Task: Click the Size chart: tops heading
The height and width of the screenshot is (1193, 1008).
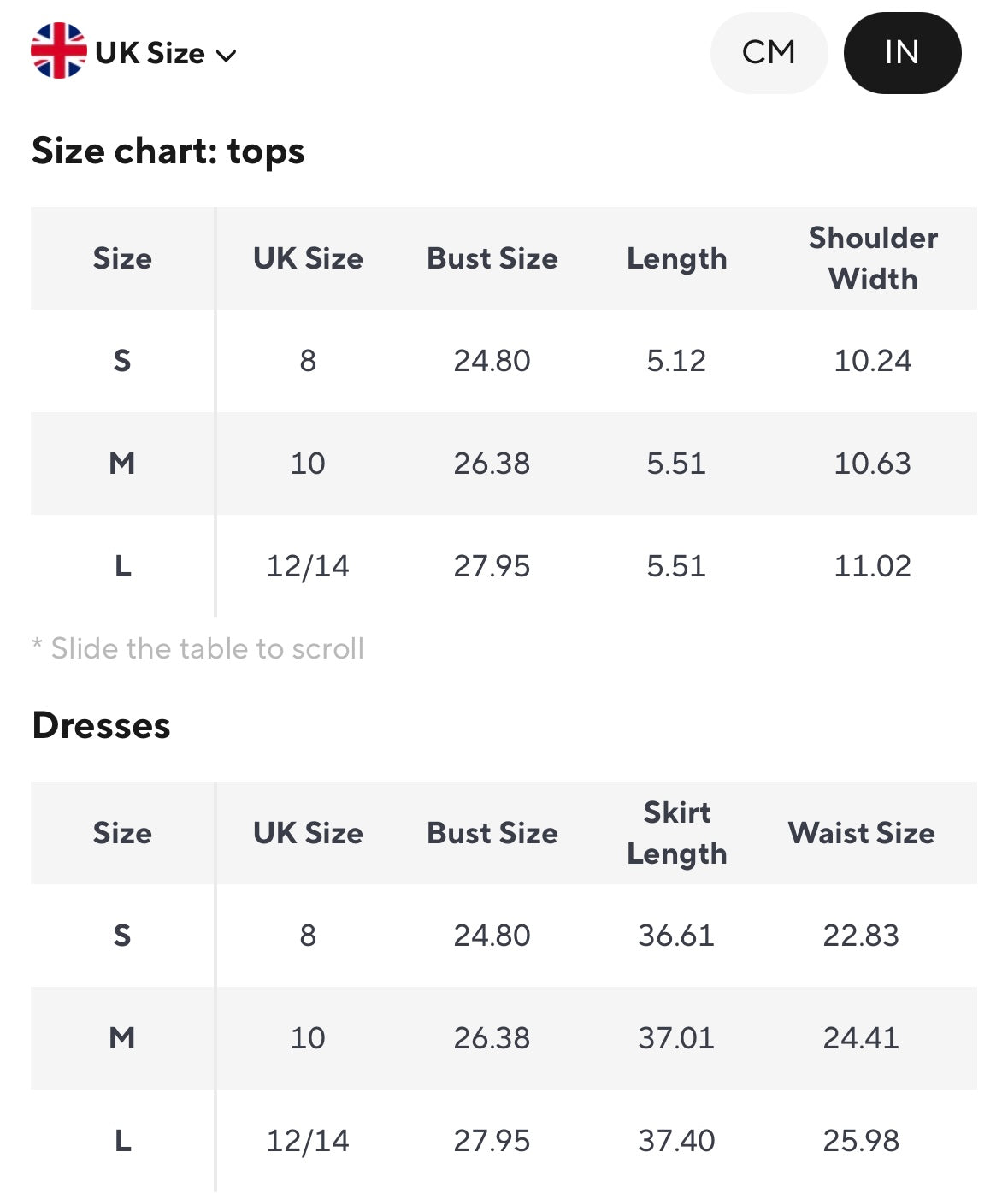Action: tap(168, 151)
